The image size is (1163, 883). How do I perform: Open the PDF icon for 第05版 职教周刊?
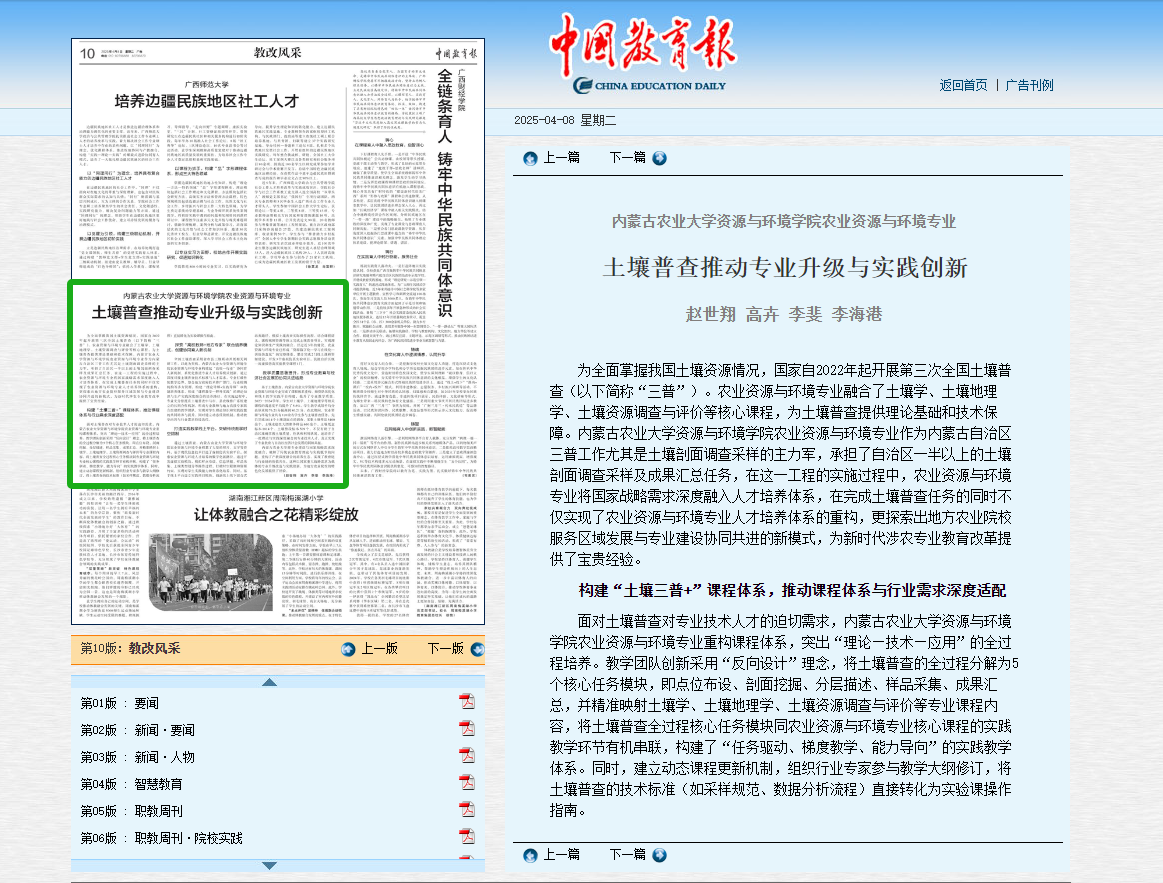click(467, 810)
